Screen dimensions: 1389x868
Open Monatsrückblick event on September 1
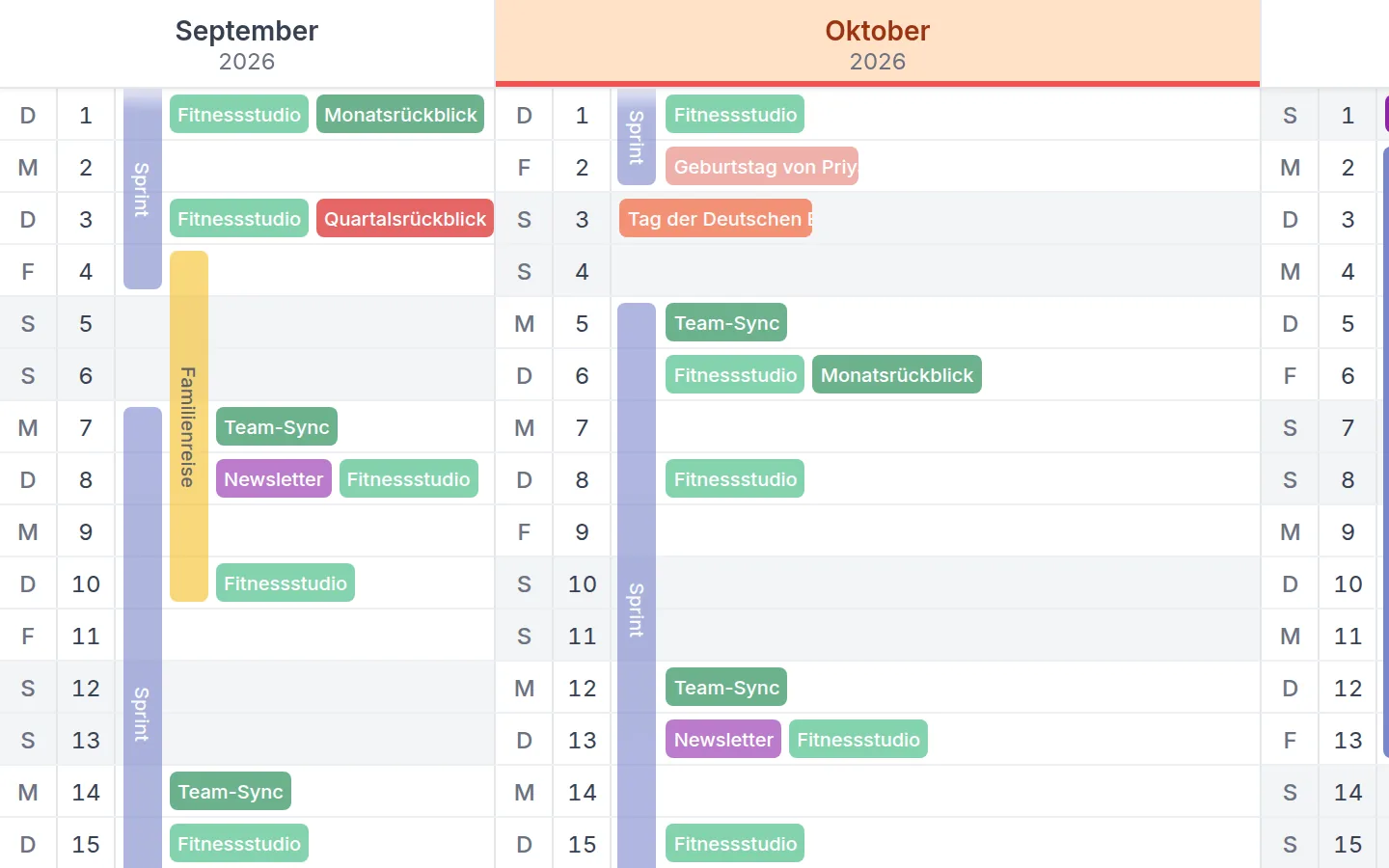pos(400,115)
